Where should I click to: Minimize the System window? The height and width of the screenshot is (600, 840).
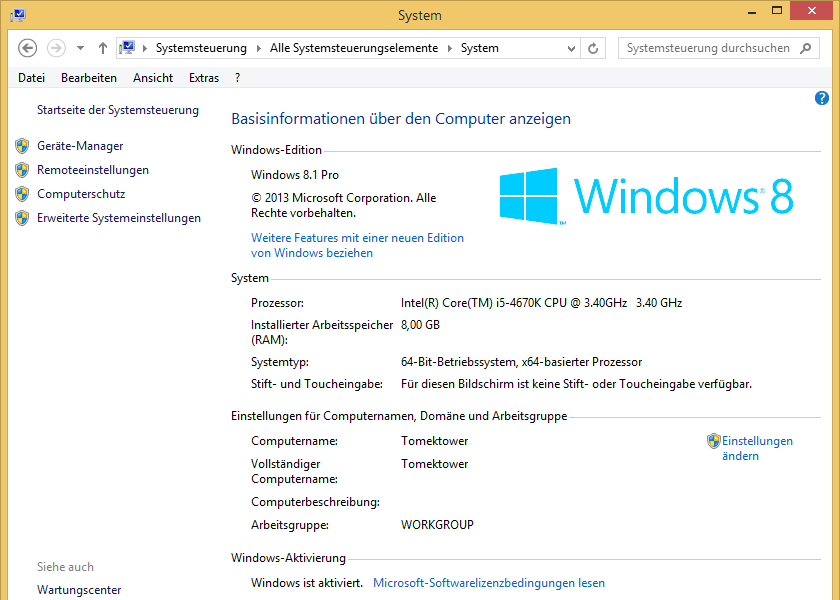click(752, 12)
